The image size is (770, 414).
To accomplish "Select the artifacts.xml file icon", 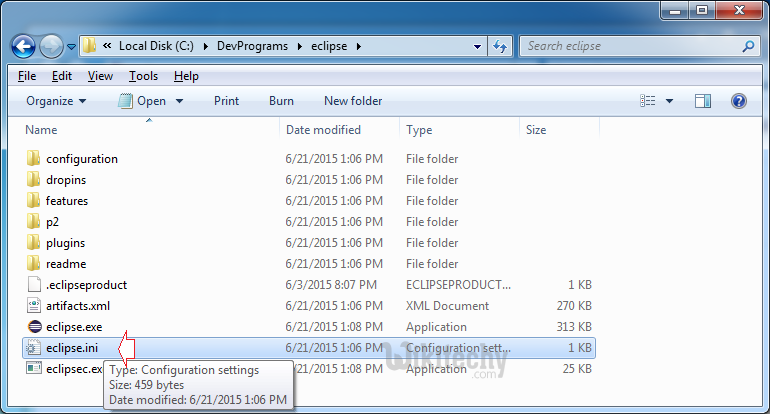I will pyautogui.click(x=33, y=306).
